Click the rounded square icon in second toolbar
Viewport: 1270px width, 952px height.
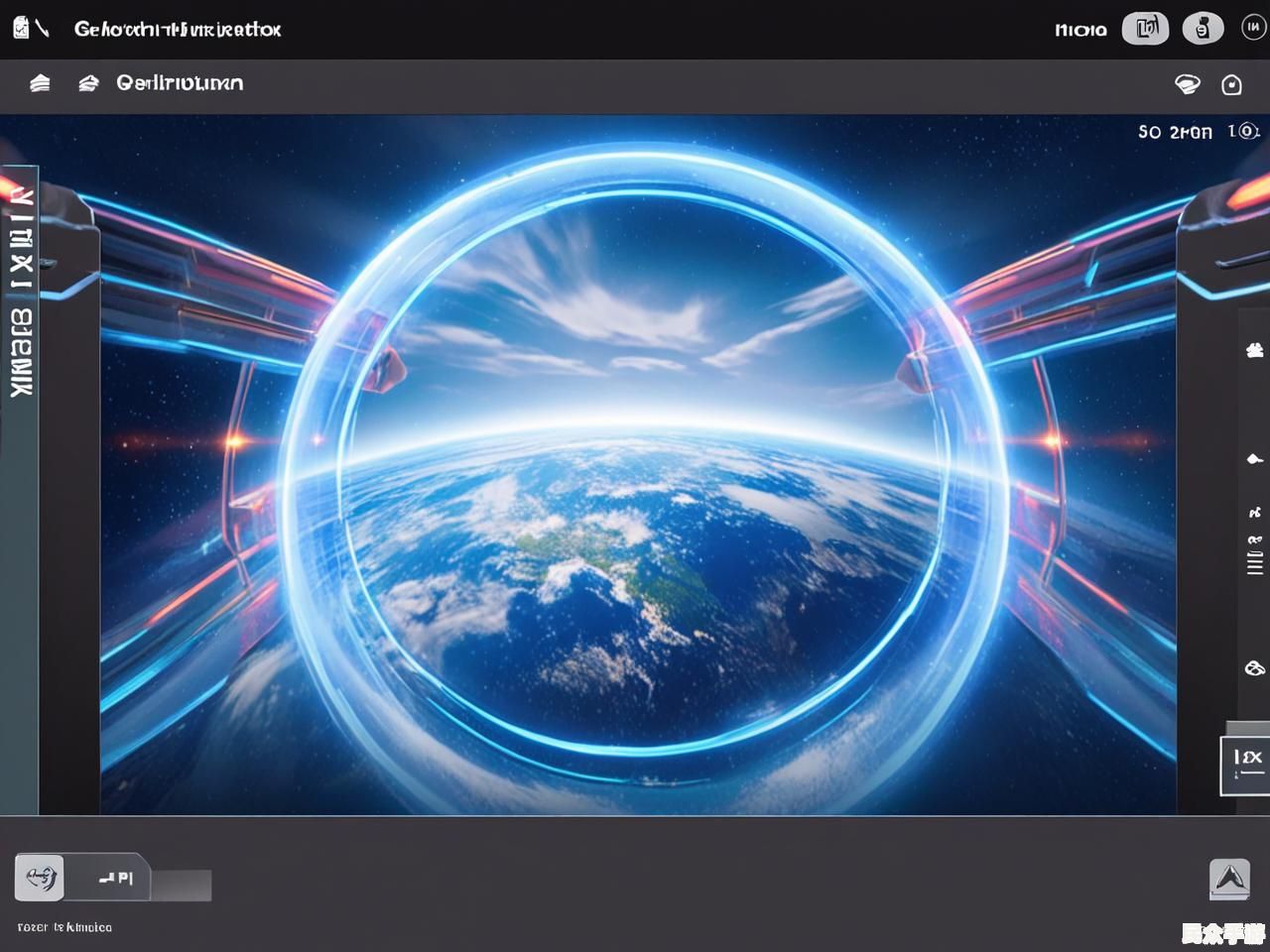coord(1231,85)
